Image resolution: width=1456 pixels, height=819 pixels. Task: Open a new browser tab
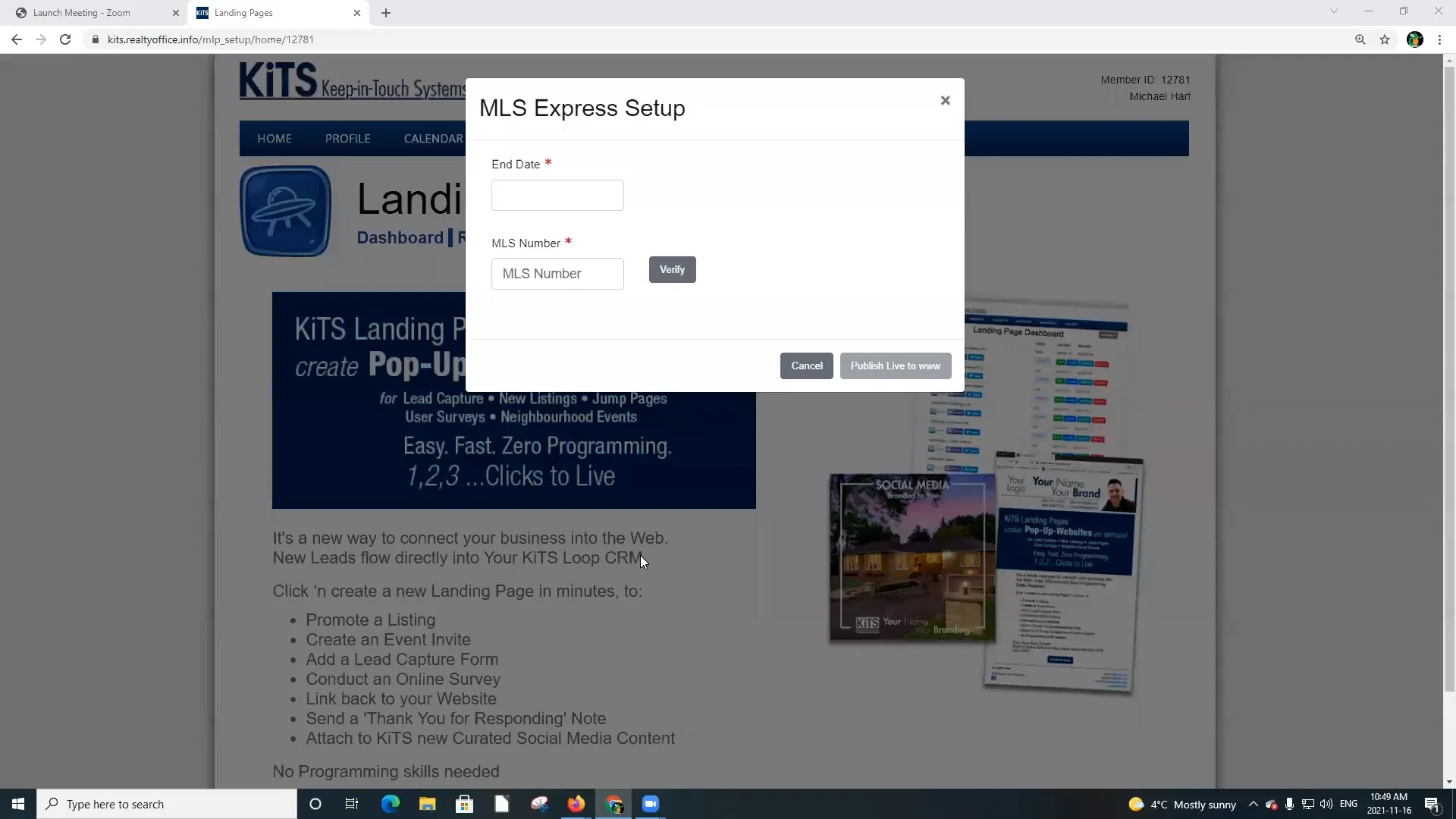386,13
